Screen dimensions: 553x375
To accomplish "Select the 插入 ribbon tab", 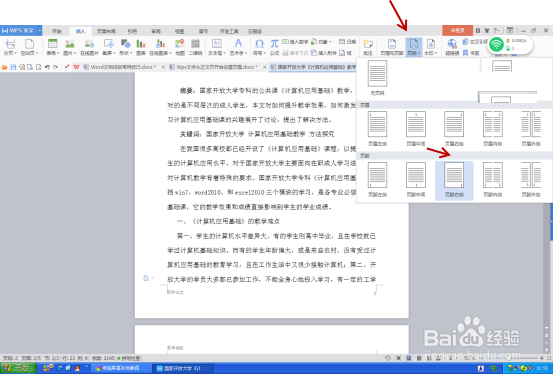I will pyautogui.click(x=80, y=31).
